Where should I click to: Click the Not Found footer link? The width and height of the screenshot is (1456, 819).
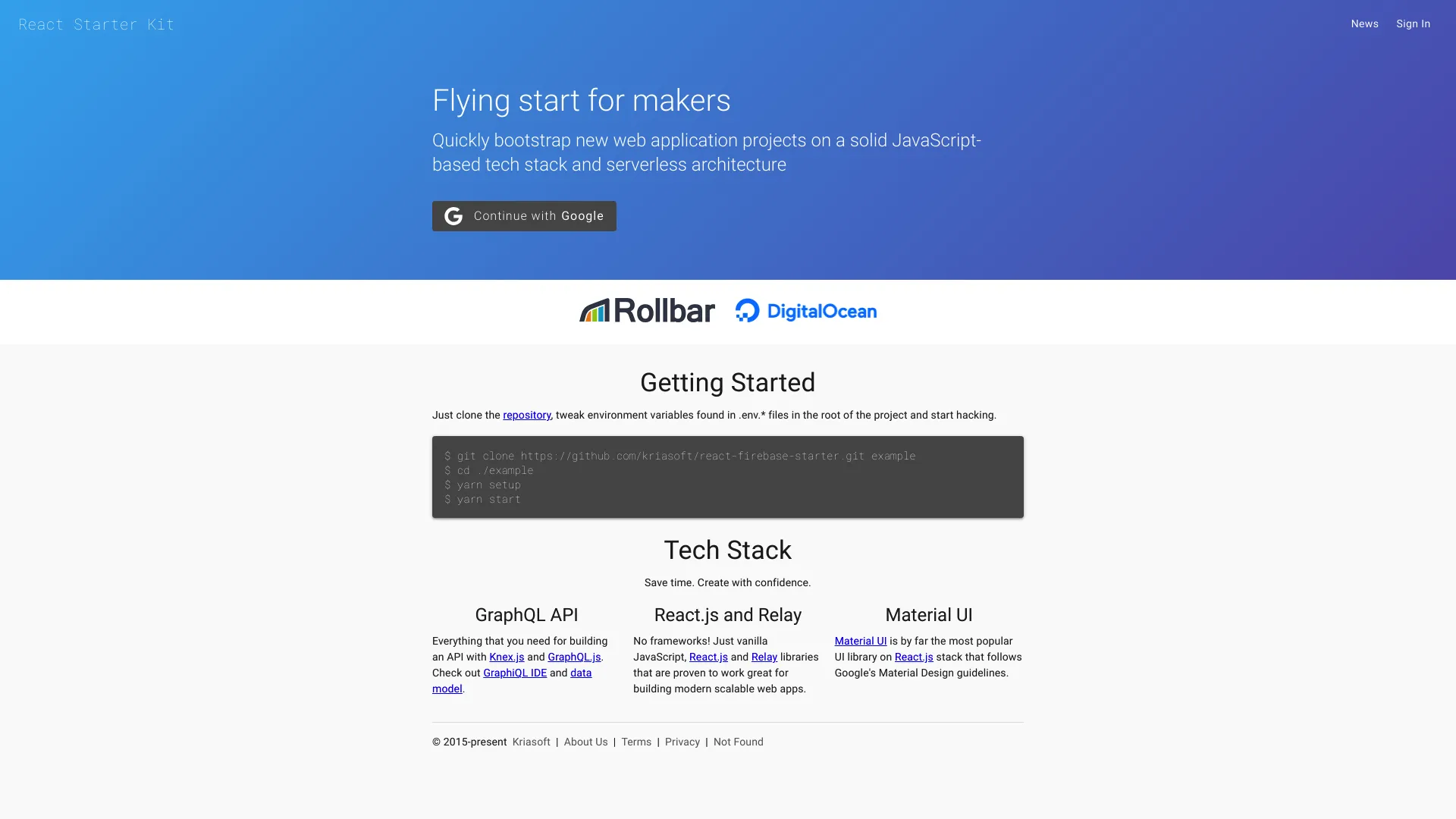coord(738,741)
